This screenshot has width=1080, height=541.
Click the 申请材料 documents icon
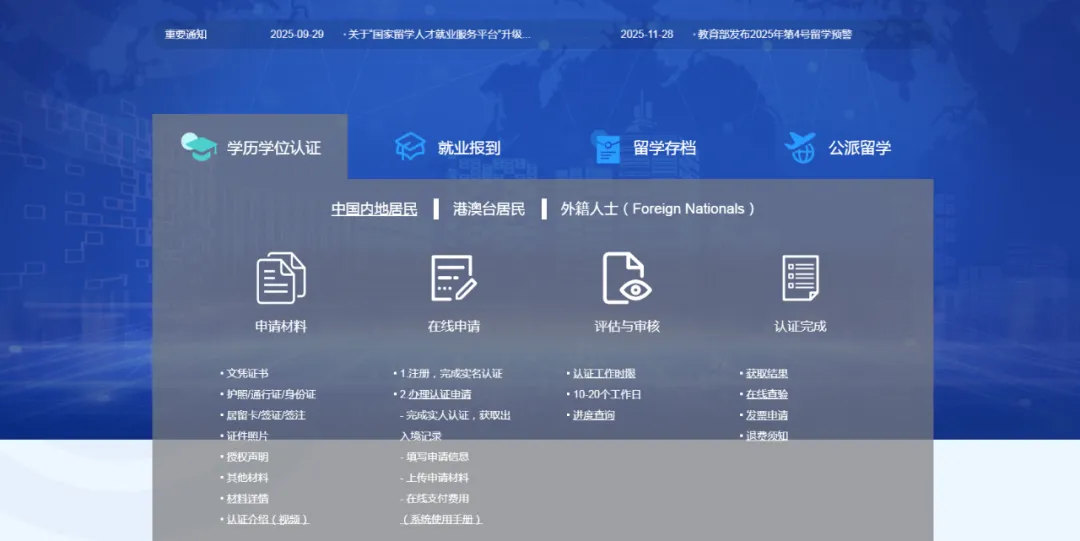281,278
